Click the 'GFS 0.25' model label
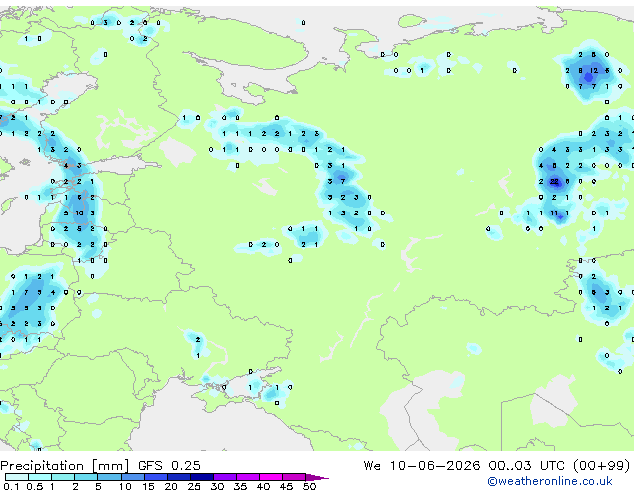This screenshot has height=490, width=634. [169, 466]
